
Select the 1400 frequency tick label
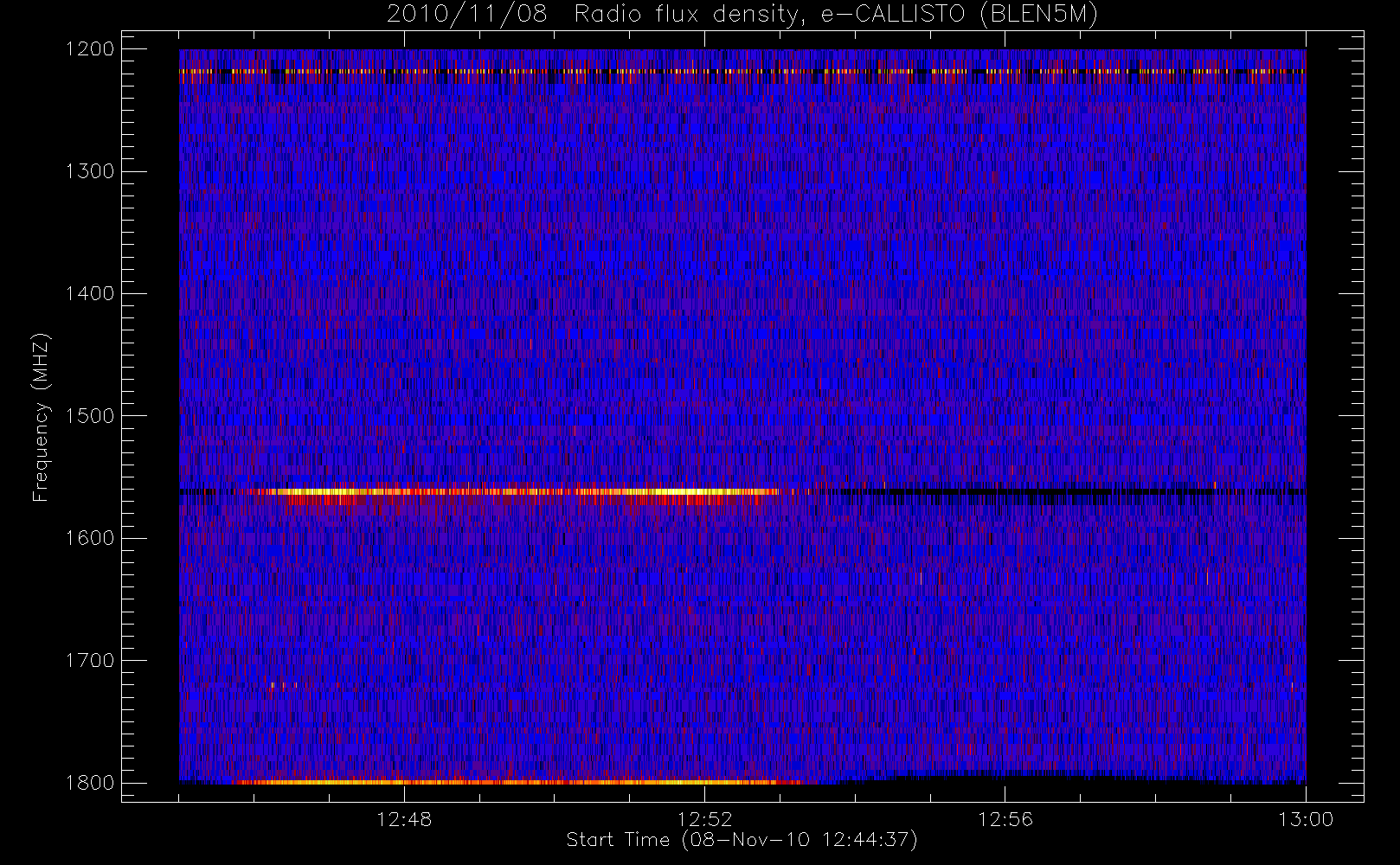[x=90, y=293]
